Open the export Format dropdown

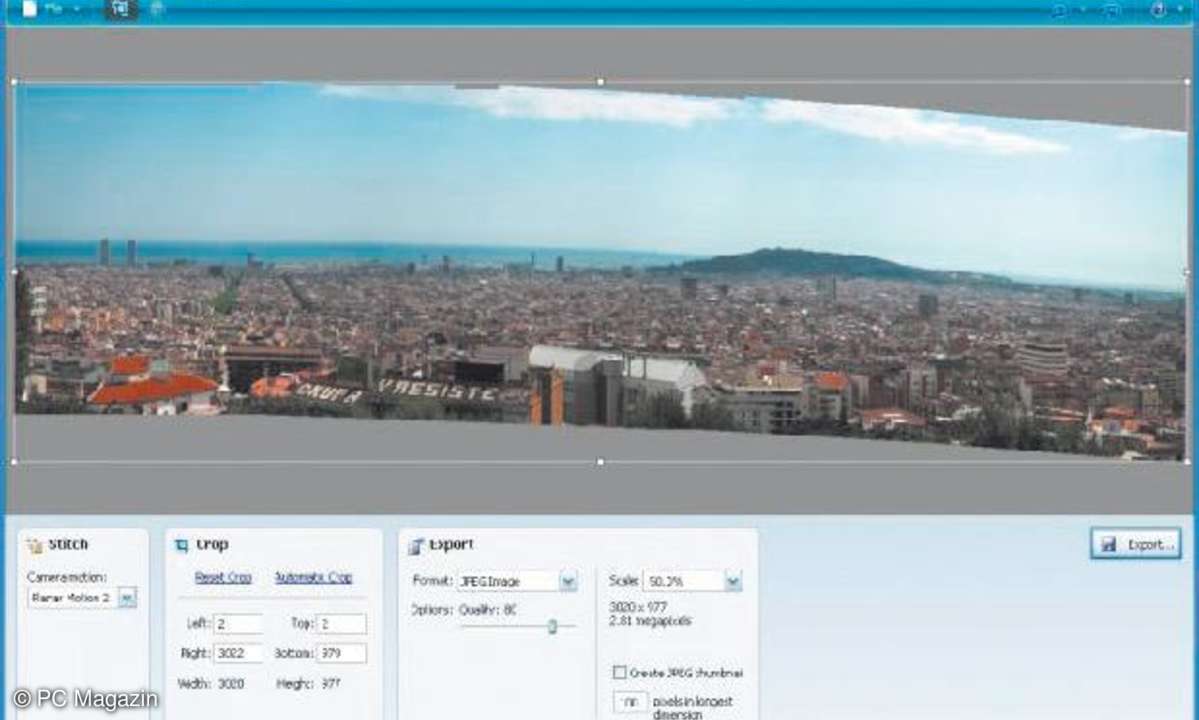[568, 581]
